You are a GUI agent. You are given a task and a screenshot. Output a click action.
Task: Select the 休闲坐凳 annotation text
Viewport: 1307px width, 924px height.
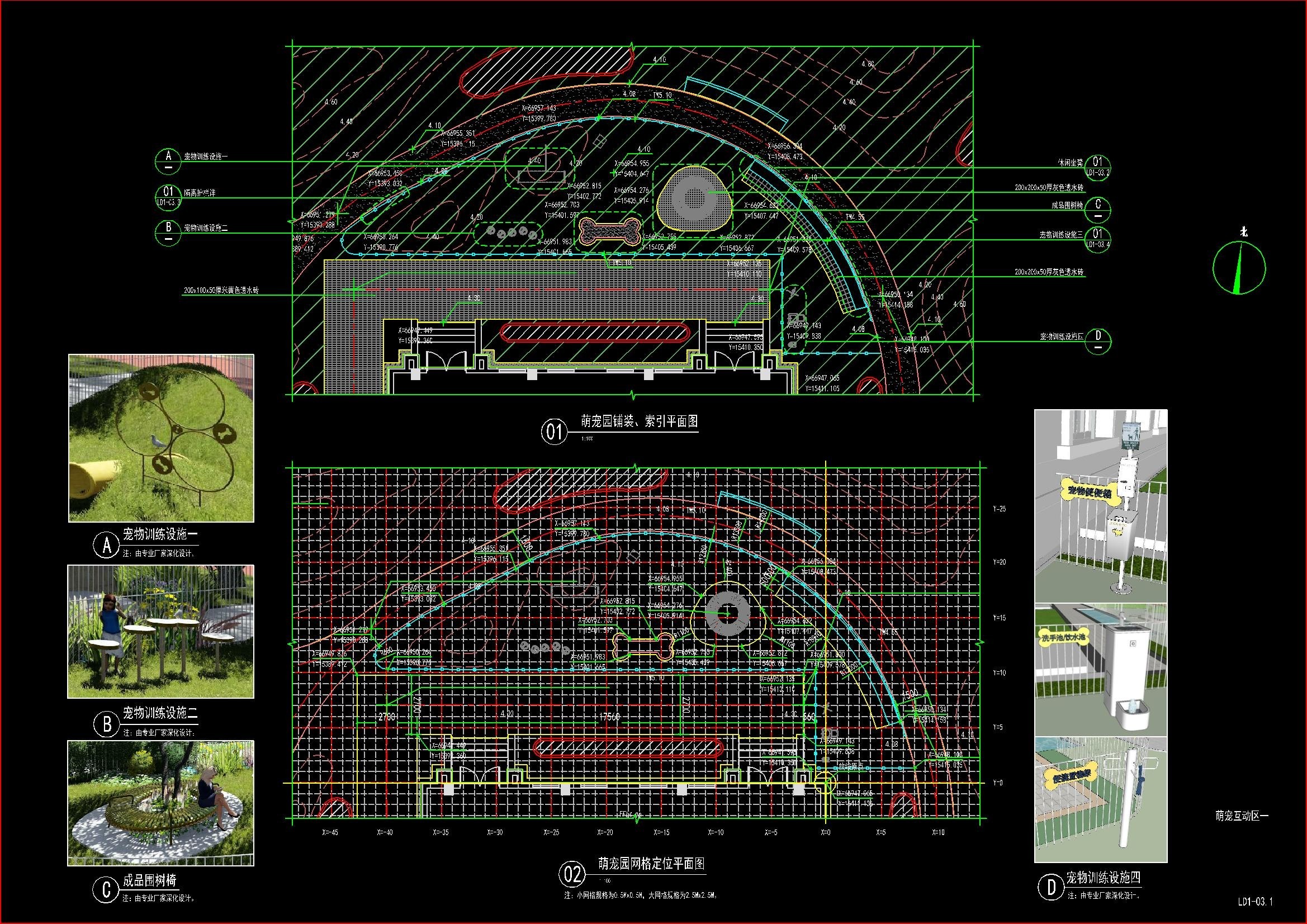pyautogui.click(x=1070, y=162)
